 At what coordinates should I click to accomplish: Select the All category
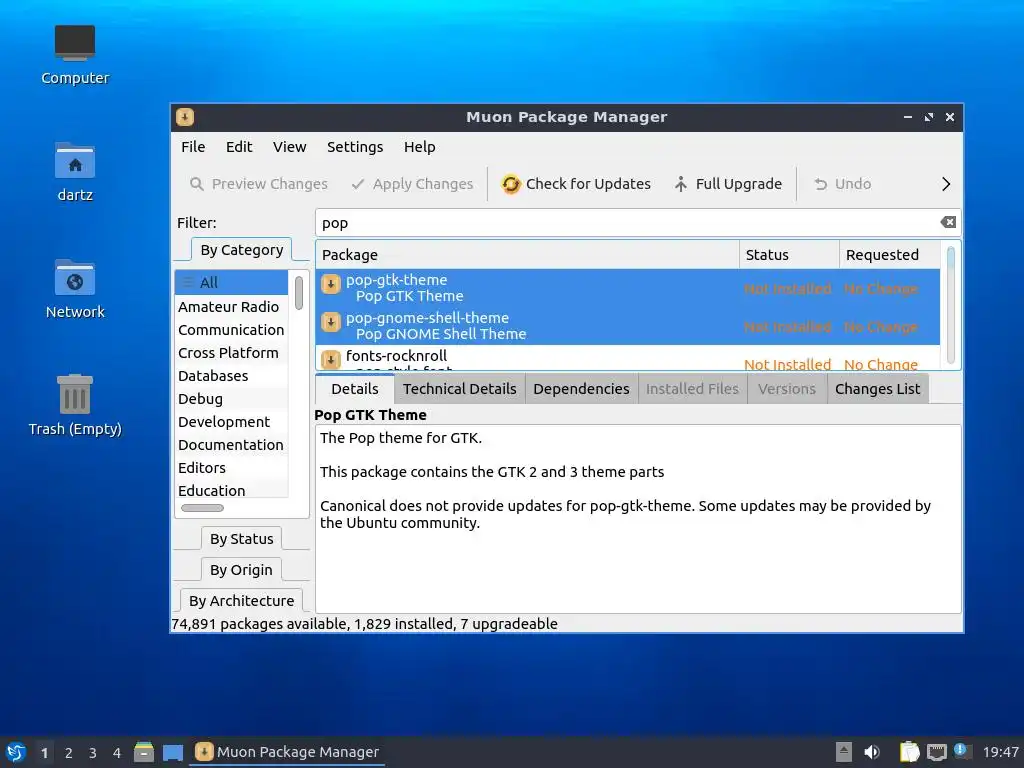pyautogui.click(x=231, y=283)
